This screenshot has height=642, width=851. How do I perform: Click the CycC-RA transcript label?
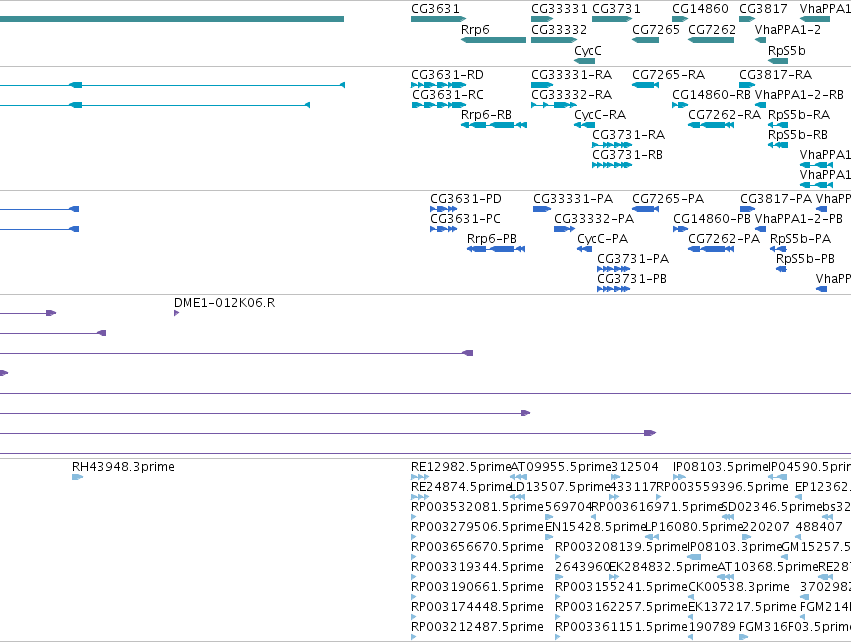click(x=600, y=115)
